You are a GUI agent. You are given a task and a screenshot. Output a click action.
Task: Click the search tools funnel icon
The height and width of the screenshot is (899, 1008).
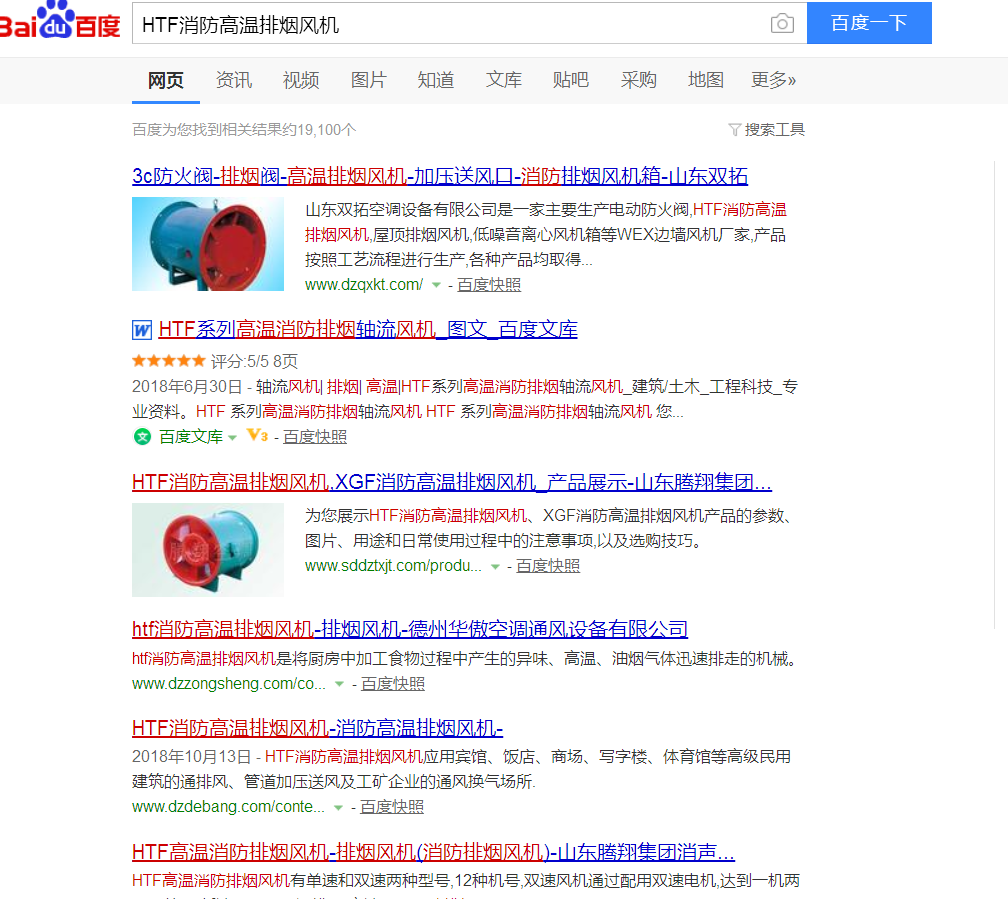(x=734, y=130)
